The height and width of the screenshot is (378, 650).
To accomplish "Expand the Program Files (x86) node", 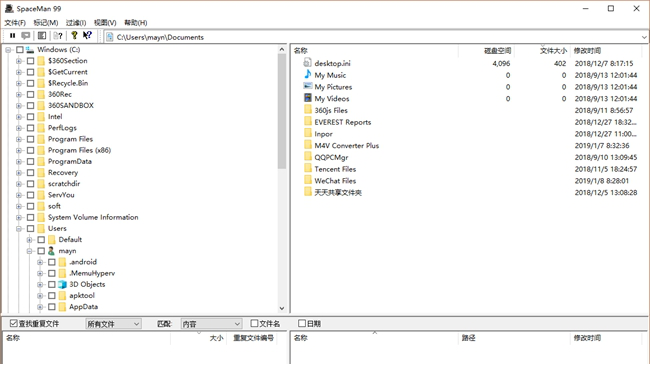I will tap(19, 150).
